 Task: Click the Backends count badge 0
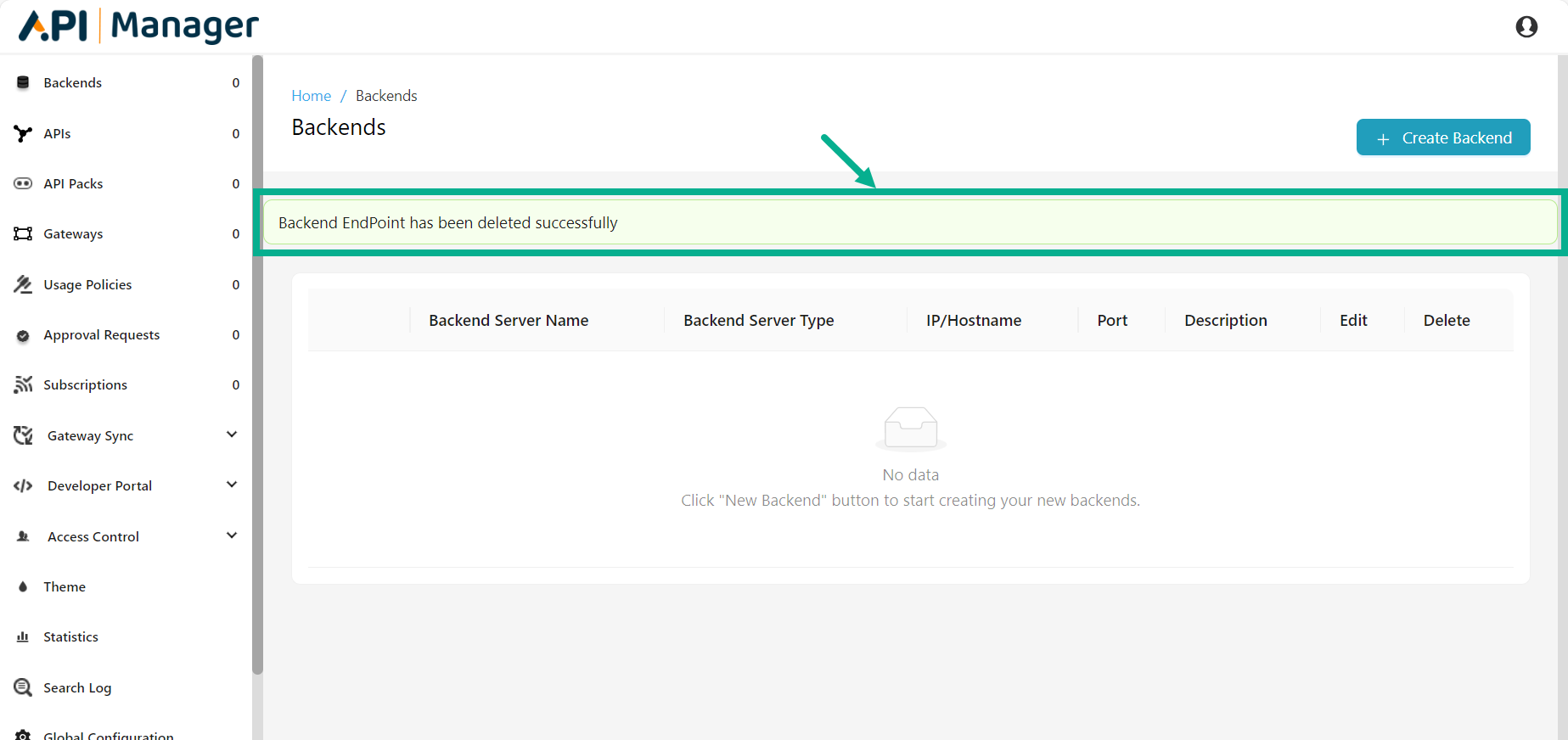(x=236, y=82)
